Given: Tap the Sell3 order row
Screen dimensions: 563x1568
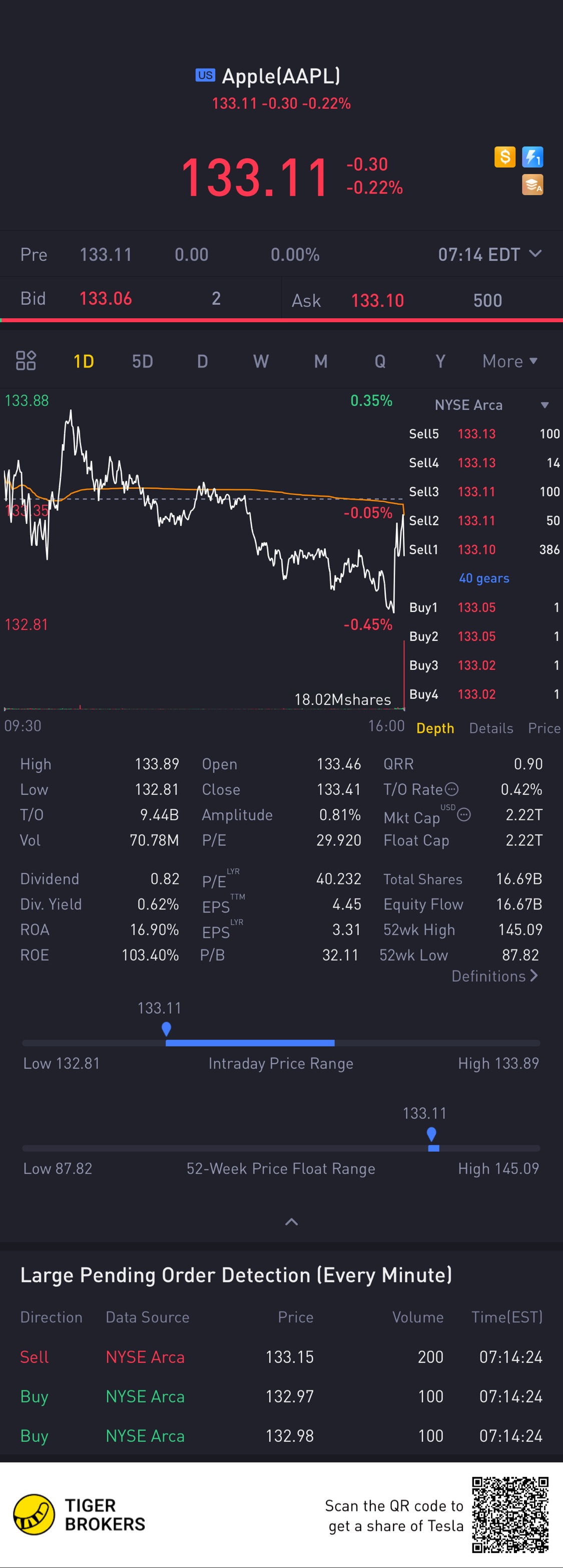Looking at the screenshot, I should [484, 492].
